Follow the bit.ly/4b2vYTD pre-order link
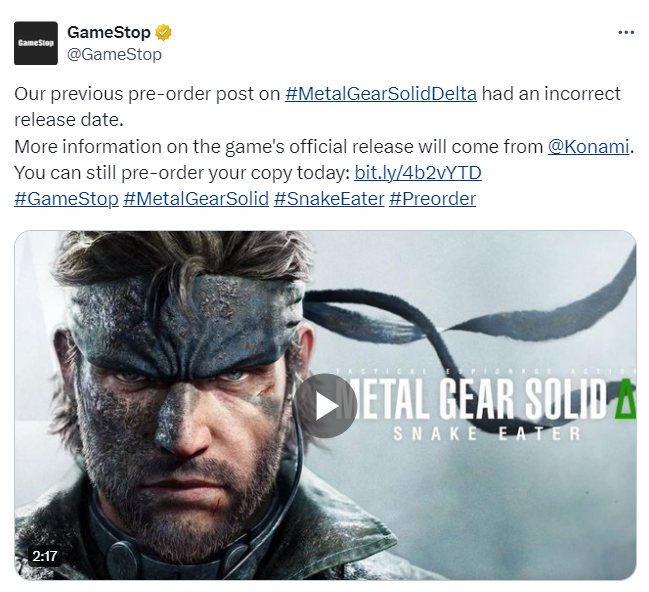The height and width of the screenshot is (592, 649). (x=418, y=173)
